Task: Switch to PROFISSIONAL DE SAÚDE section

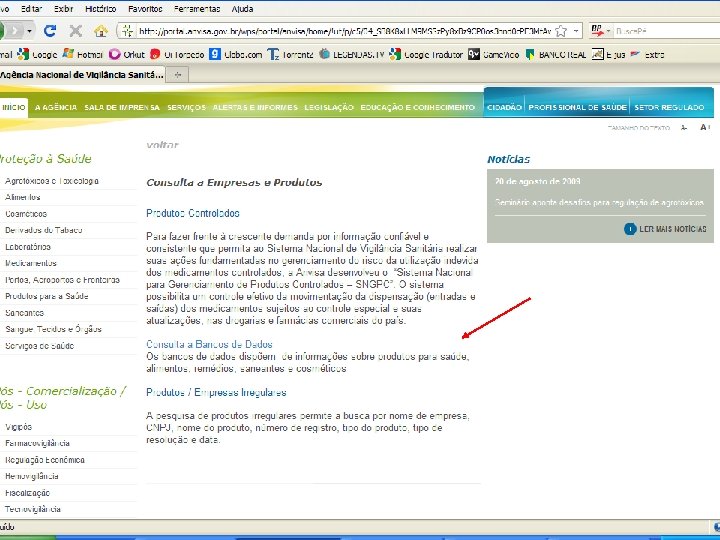Action: 577,107
